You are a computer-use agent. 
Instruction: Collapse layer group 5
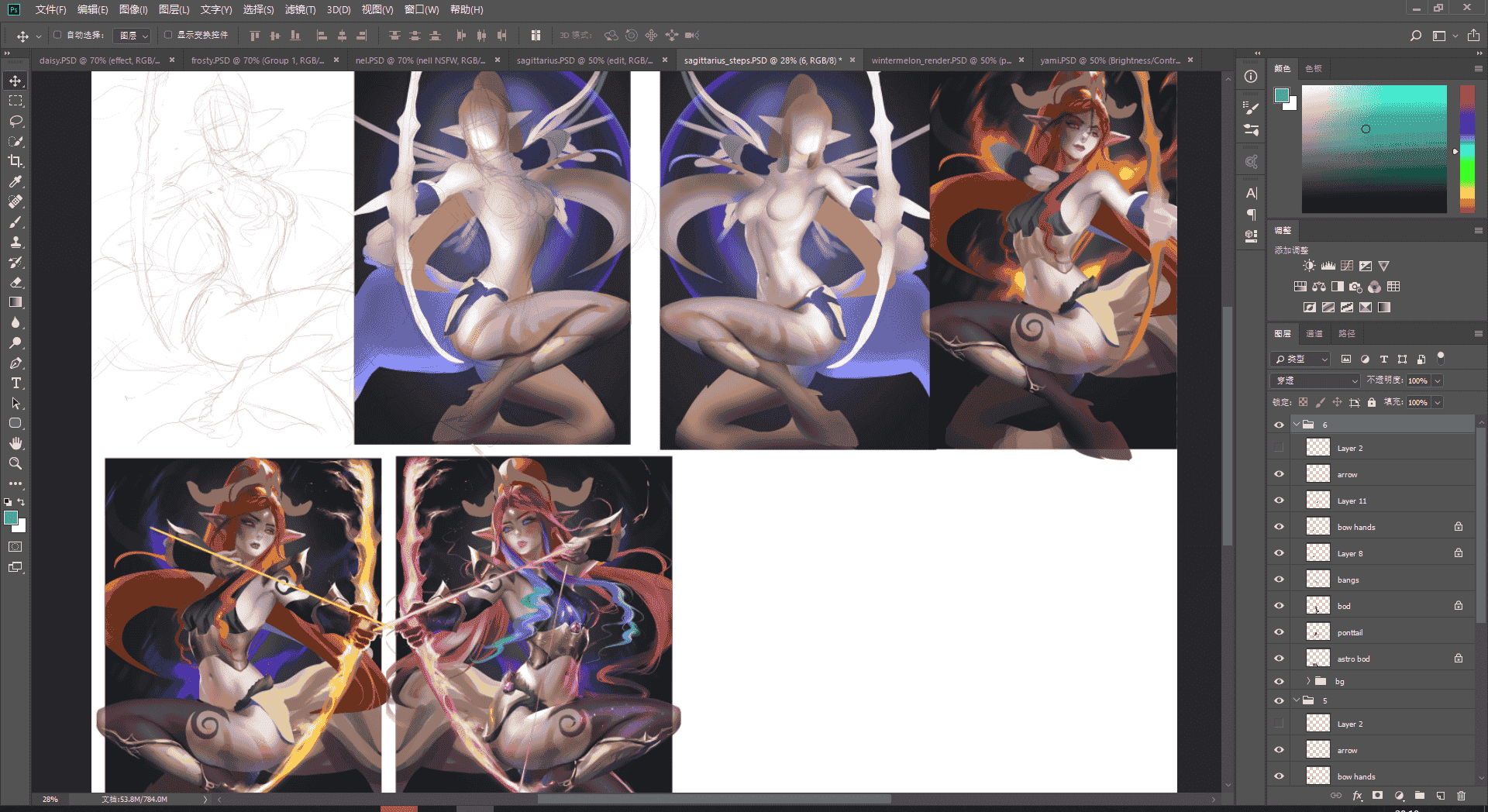(1297, 700)
